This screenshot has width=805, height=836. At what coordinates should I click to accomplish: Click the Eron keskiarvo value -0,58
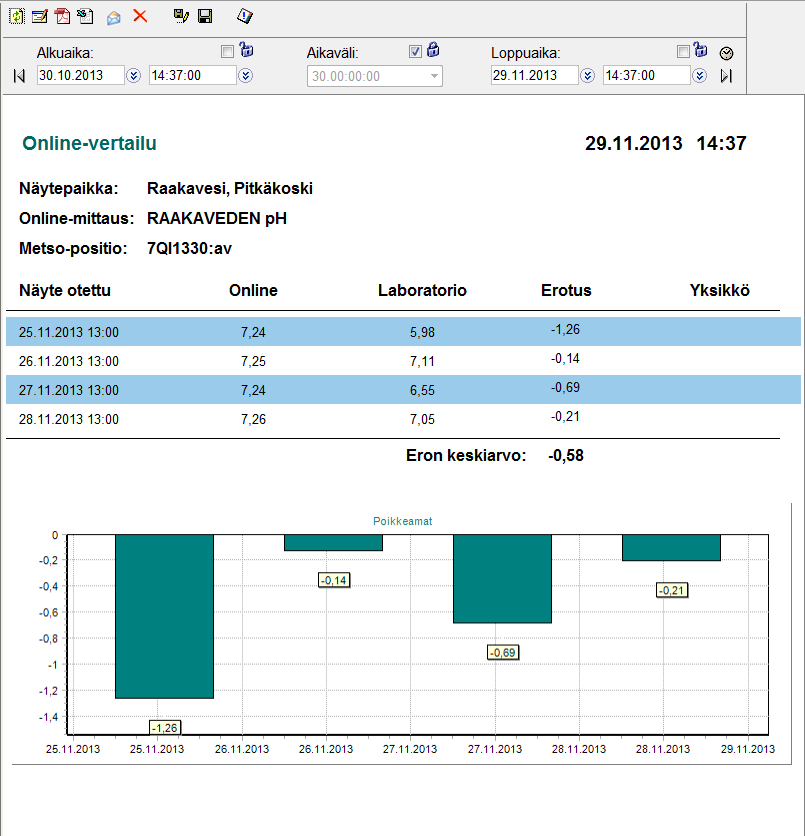point(566,456)
